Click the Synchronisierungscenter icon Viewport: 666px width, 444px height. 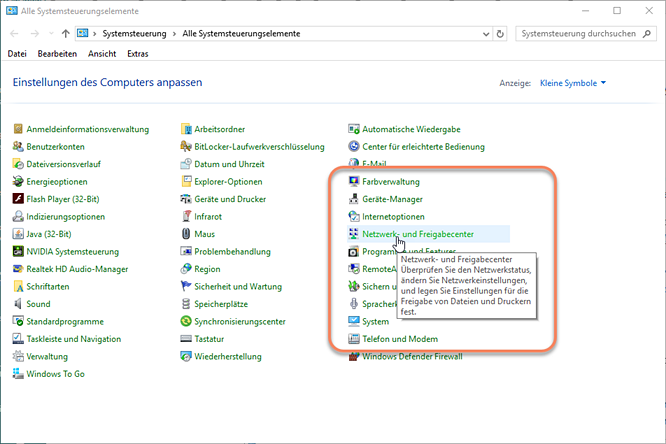pos(186,321)
